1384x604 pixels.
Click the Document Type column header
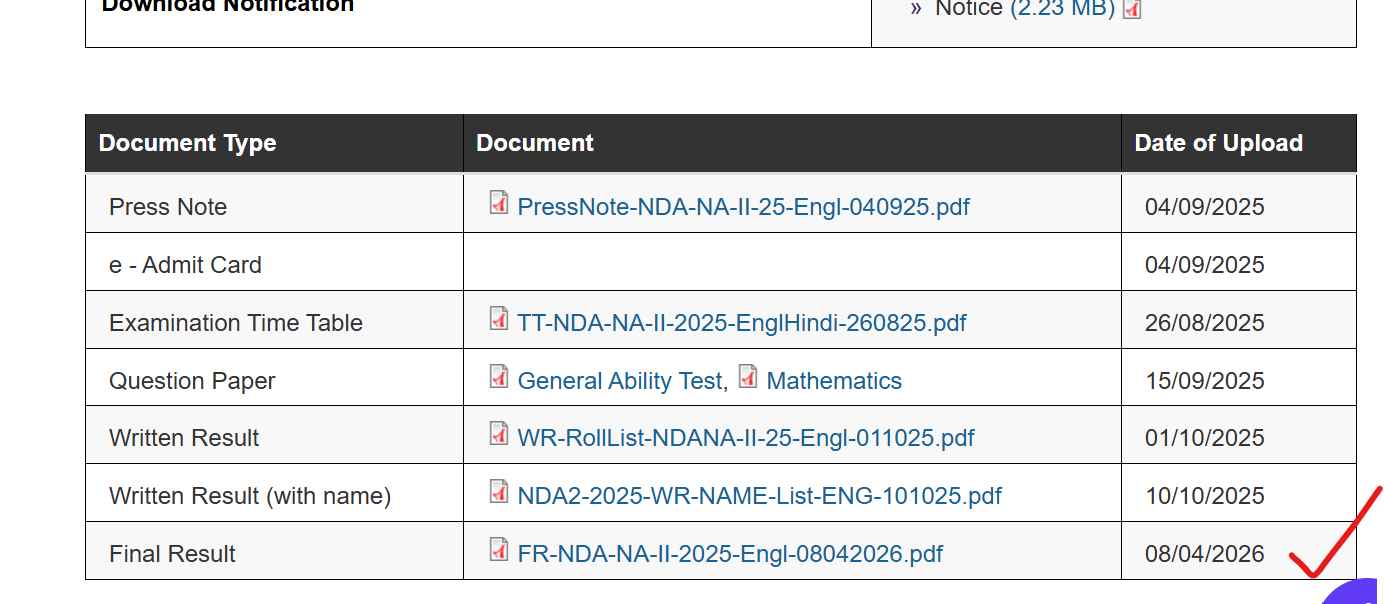pyautogui.click(x=187, y=142)
